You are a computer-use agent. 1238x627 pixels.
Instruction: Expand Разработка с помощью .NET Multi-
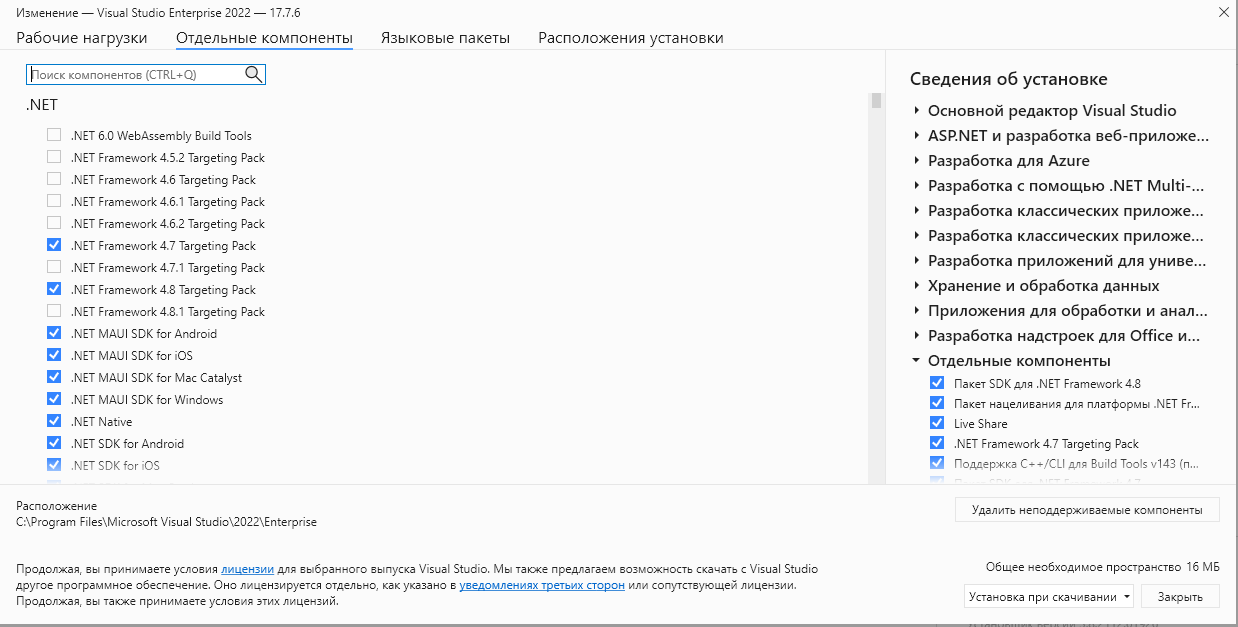916,186
